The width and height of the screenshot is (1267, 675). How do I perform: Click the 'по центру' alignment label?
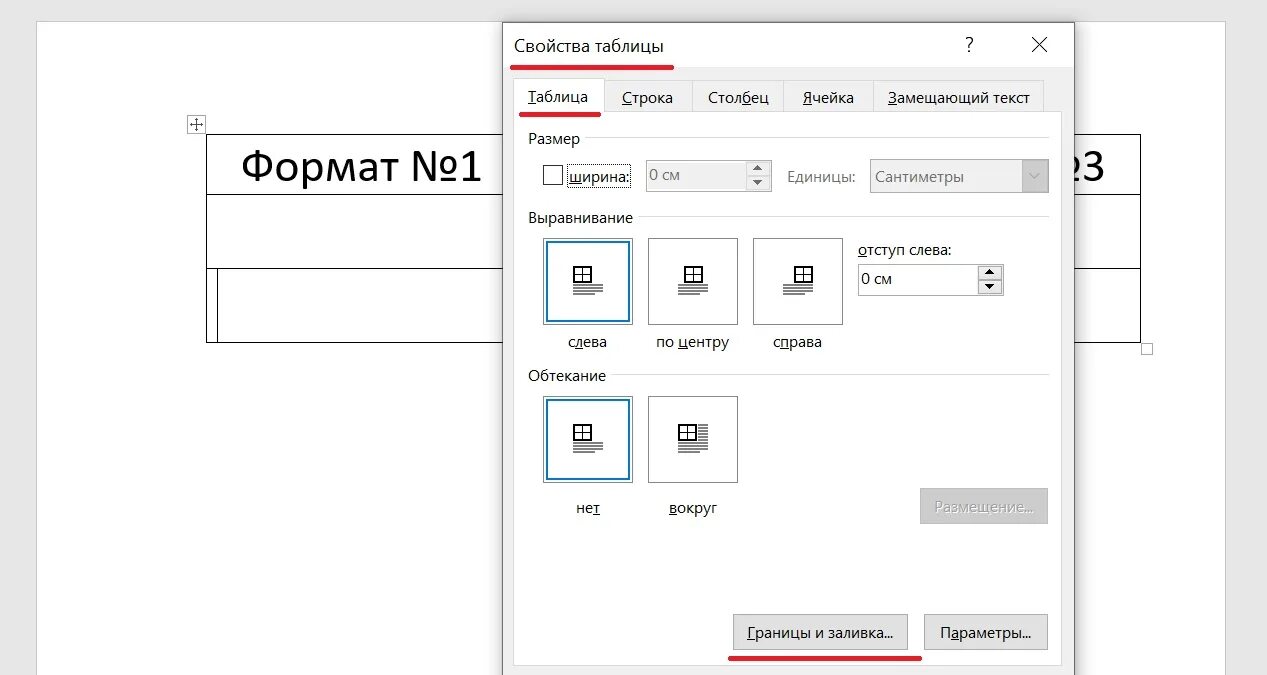click(x=692, y=342)
